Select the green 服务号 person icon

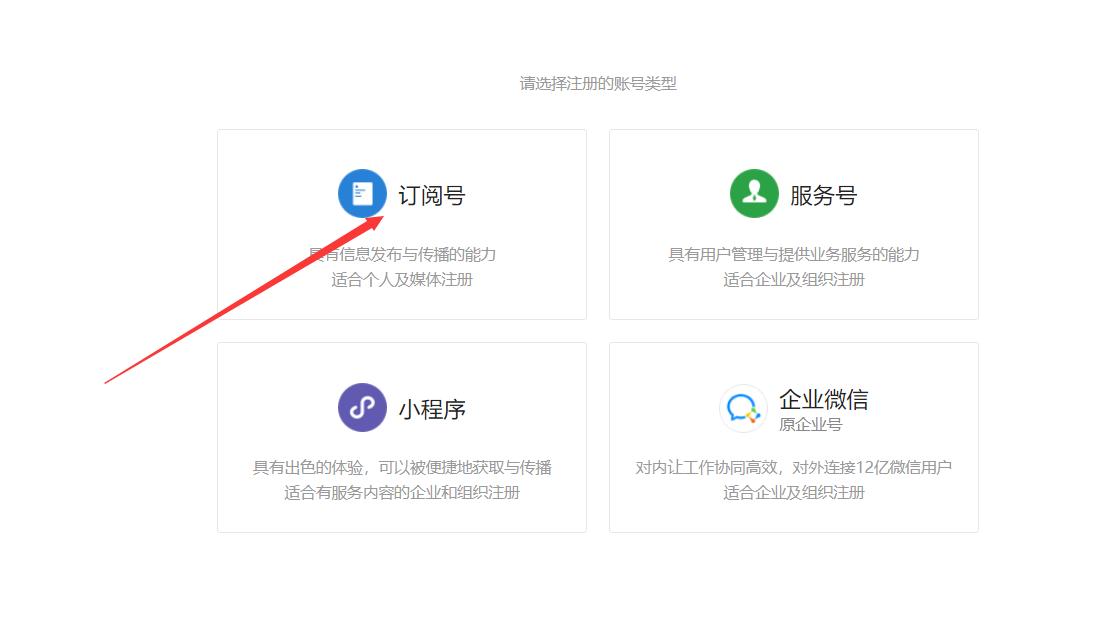pos(754,193)
